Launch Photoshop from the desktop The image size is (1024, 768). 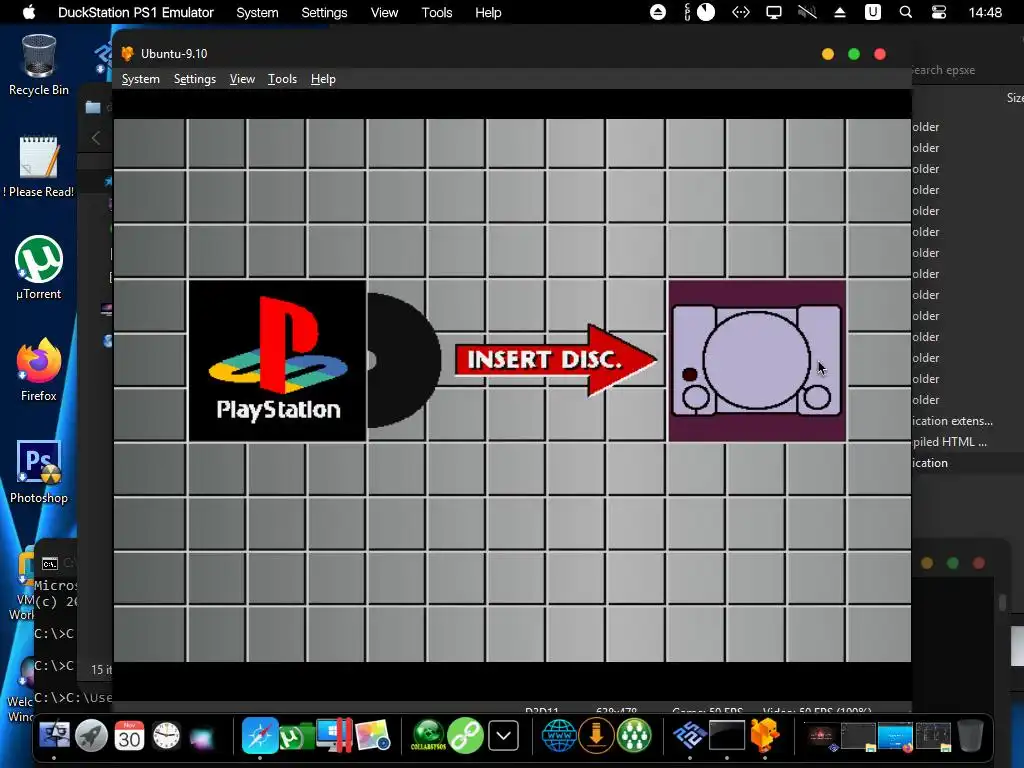pyautogui.click(x=39, y=472)
